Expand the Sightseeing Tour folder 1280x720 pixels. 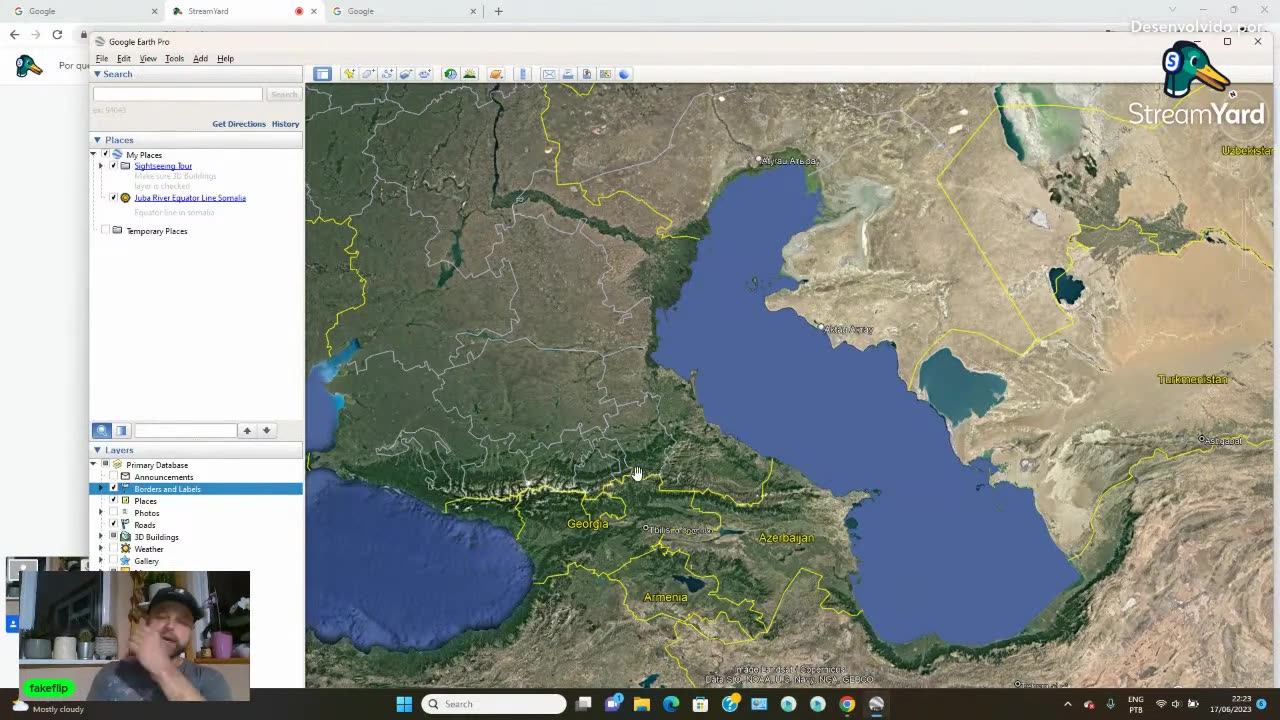[x=100, y=166]
